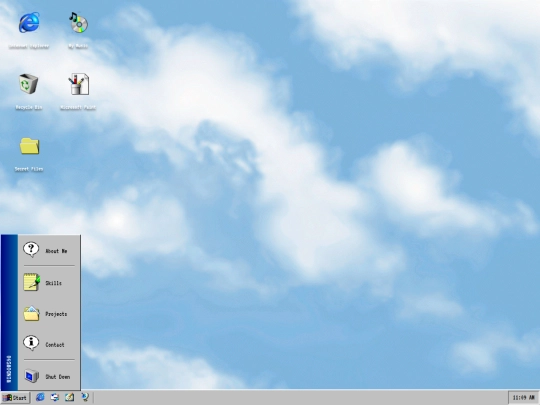This screenshot has width=540, height=405.
Task: Select About Me in the Start menu
Action: 49,250
